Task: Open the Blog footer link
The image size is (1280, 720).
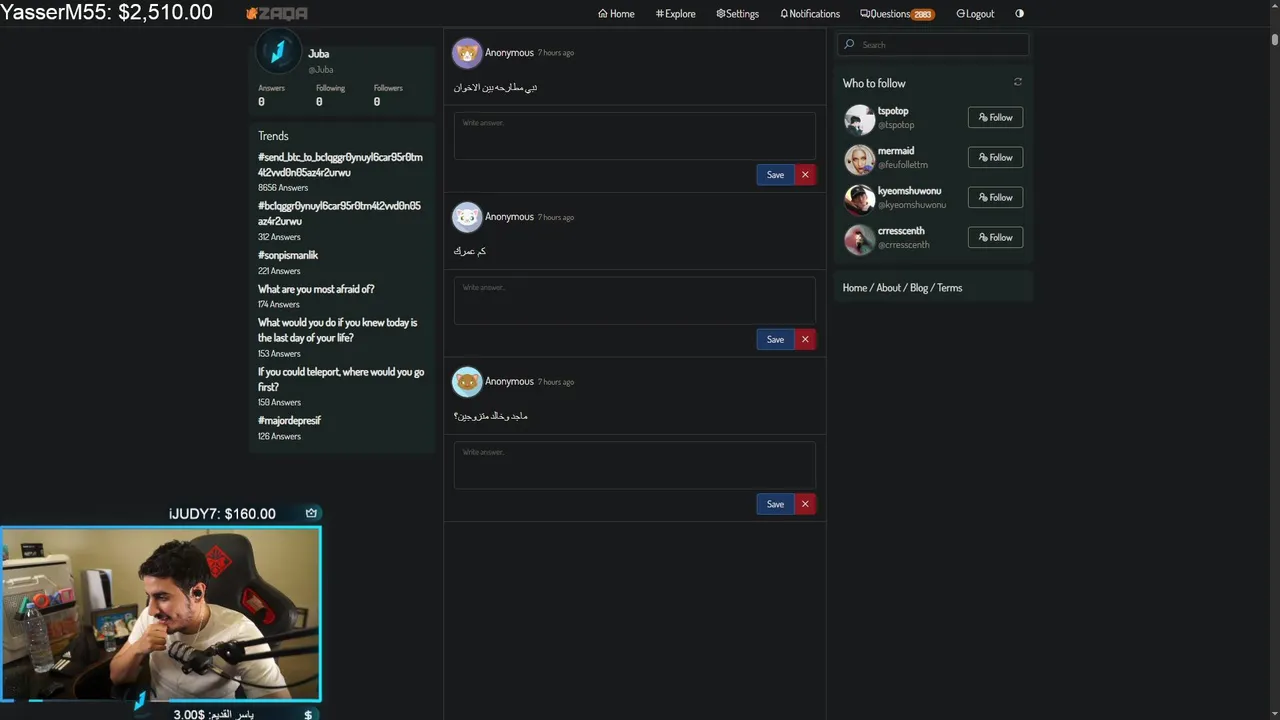Action: (919, 288)
